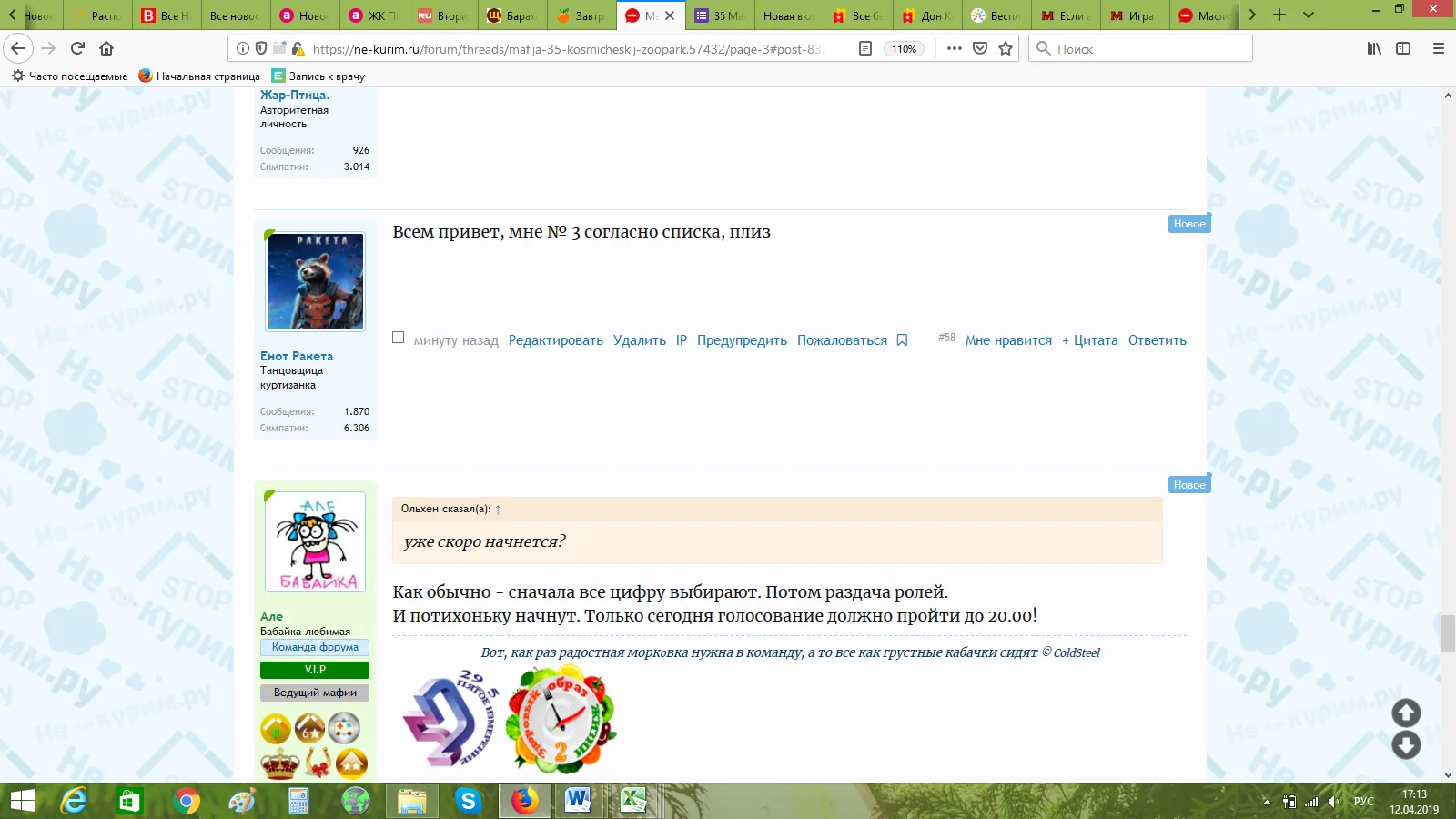Switch input language РУС
The height and width of the screenshot is (819, 1456).
[x=1363, y=802]
